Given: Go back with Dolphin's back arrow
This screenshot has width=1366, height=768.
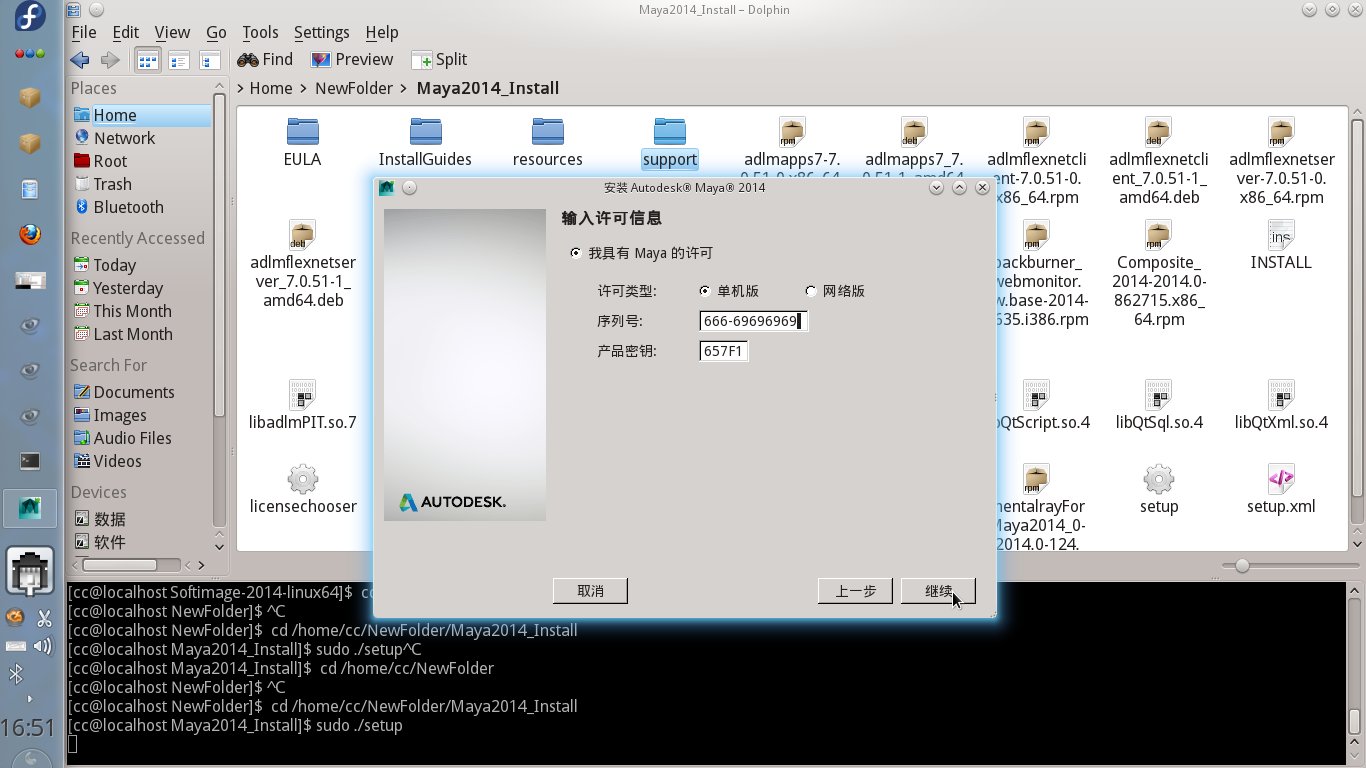Looking at the screenshot, I should pos(80,60).
